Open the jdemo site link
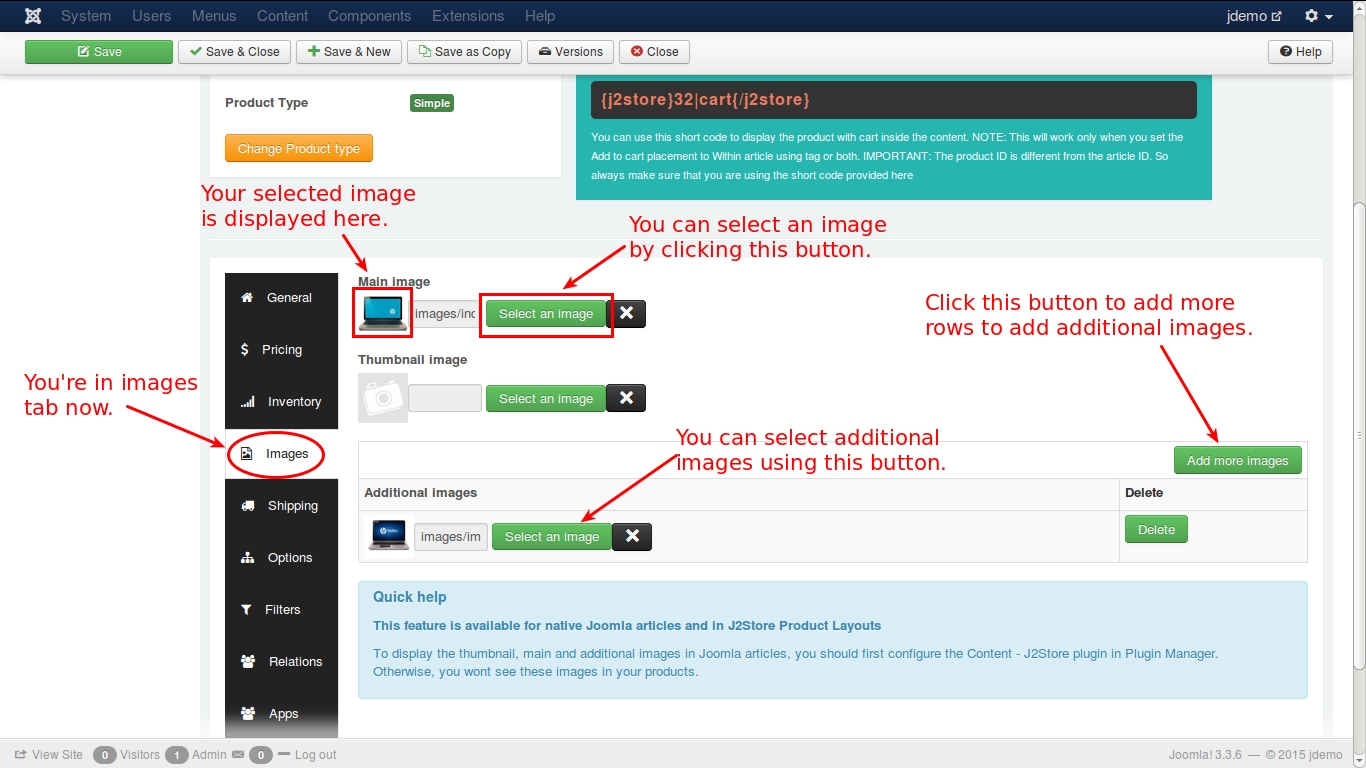The height and width of the screenshot is (768, 1366). coord(1254,16)
